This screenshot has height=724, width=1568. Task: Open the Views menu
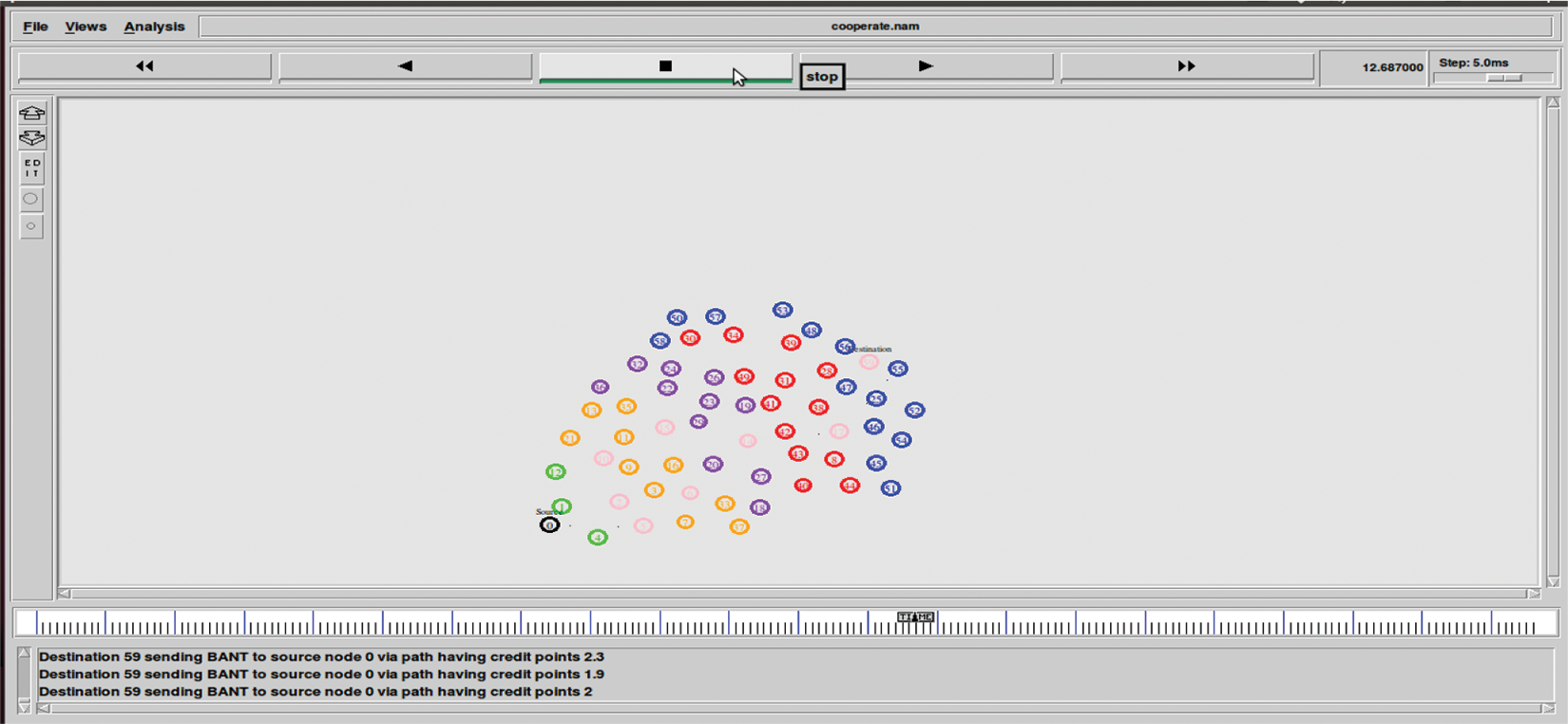coord(86,27)
